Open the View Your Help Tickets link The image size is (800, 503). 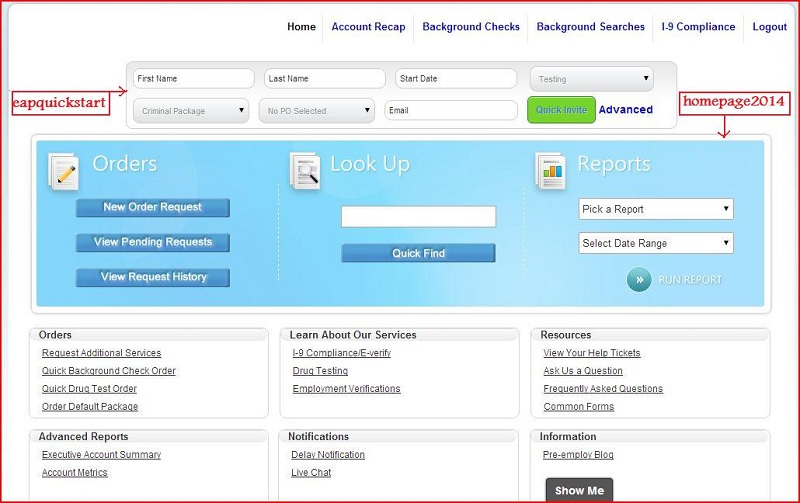592,353
